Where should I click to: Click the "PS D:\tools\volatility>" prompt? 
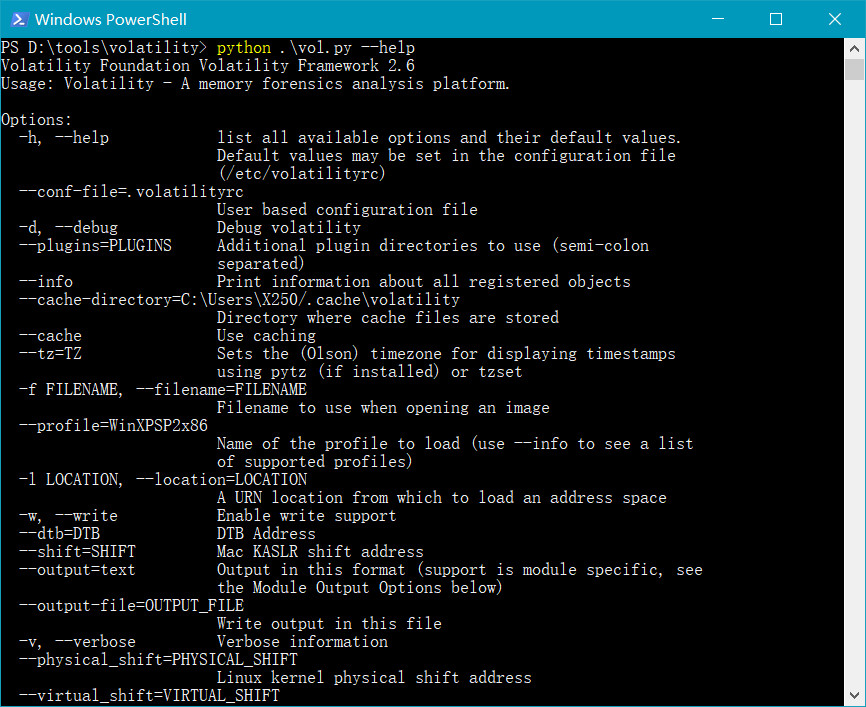click(x=104, y=48)
